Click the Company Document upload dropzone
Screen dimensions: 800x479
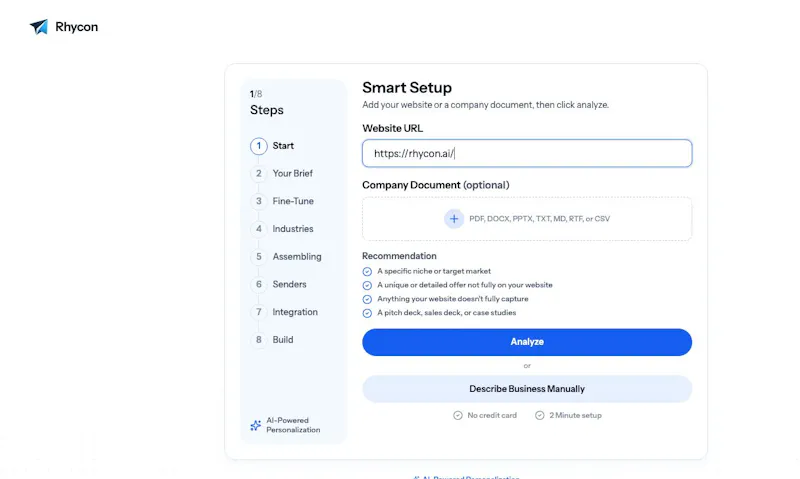[527, 219]
